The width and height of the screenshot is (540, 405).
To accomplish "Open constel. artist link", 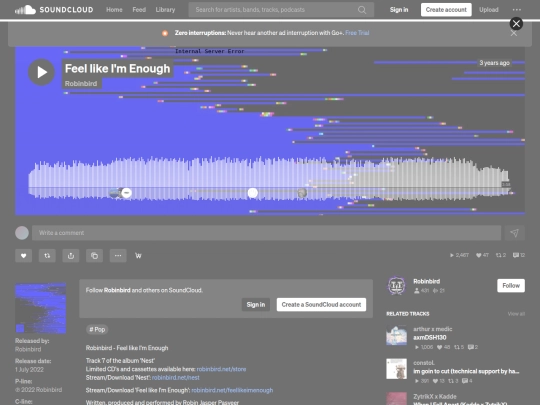I will coord(424,363).
